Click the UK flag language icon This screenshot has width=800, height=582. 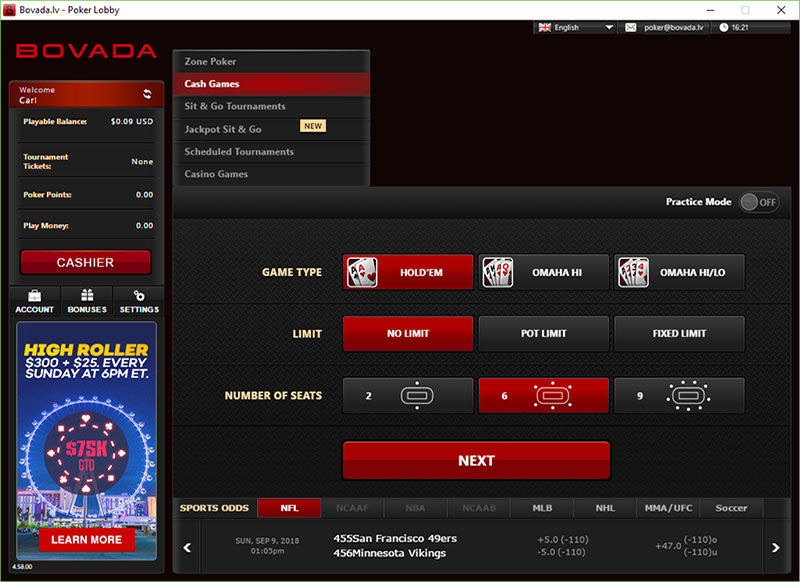click(x=545, y=28)
